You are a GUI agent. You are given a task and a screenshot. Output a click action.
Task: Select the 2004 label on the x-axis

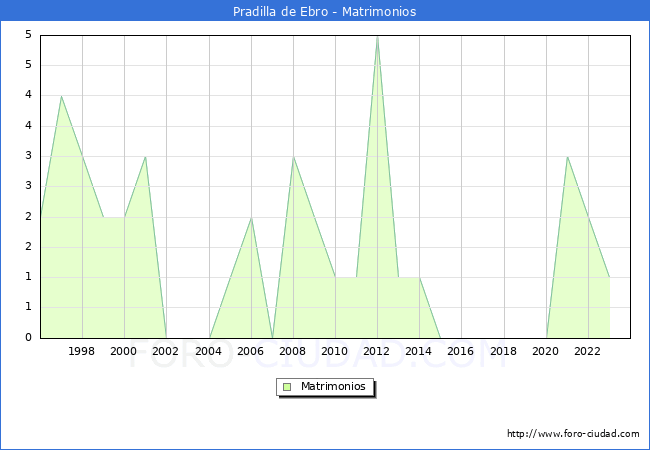coord(208,351)
